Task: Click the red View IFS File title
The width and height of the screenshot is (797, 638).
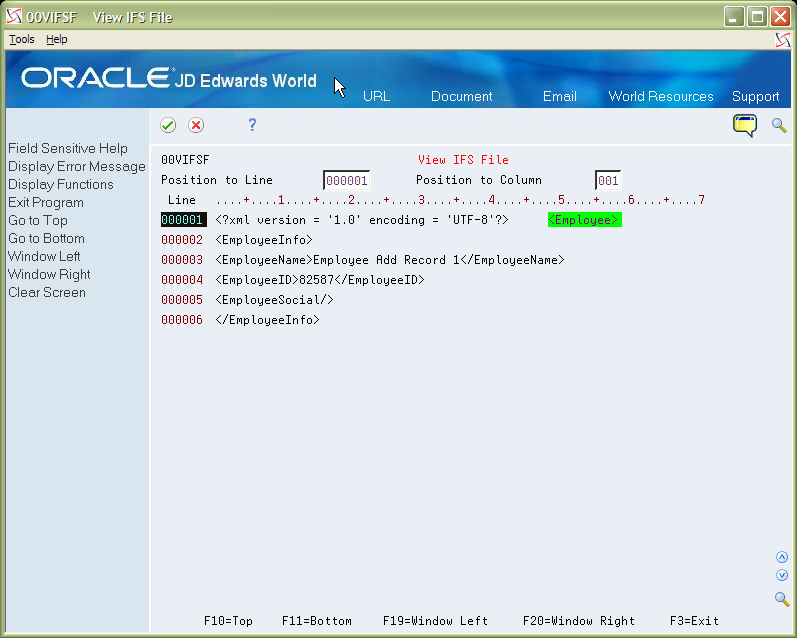Action: [x=463, y=160]
